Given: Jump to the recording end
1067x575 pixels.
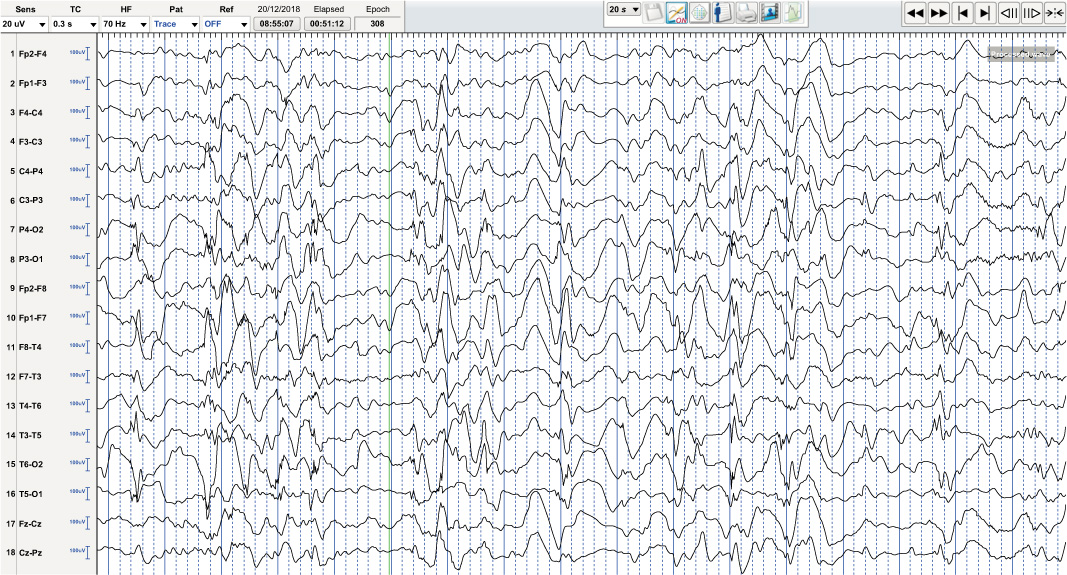Looking at the screenshot, I should 984,13.
